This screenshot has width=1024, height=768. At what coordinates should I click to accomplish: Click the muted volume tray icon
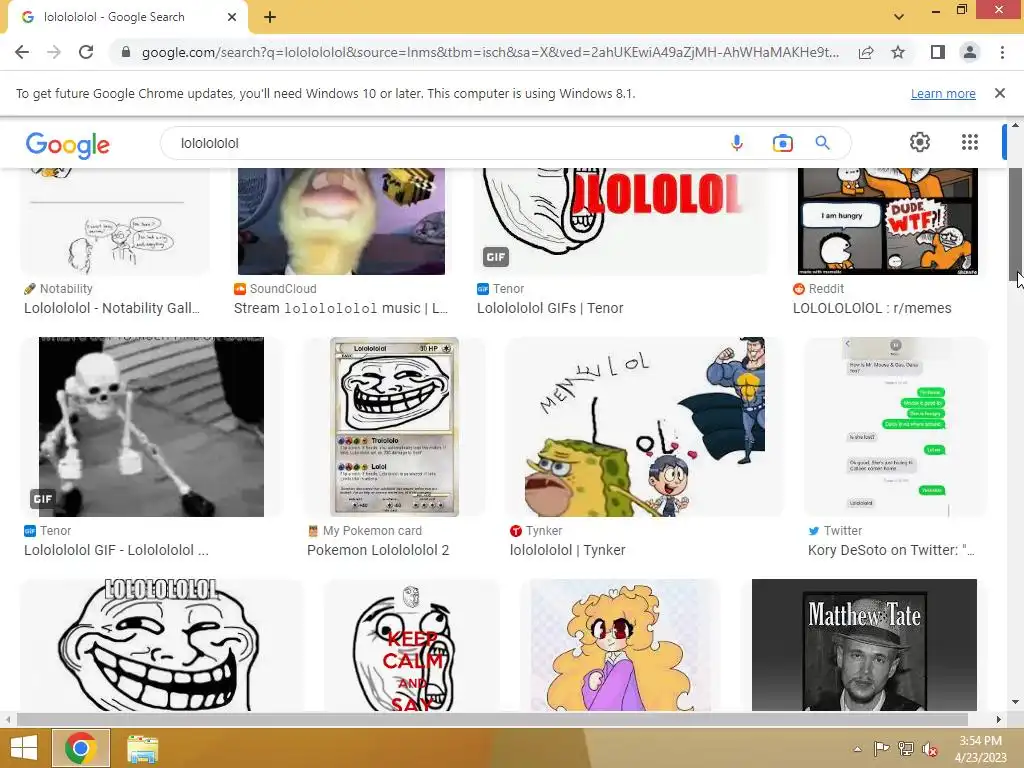[x=929, y=749]
